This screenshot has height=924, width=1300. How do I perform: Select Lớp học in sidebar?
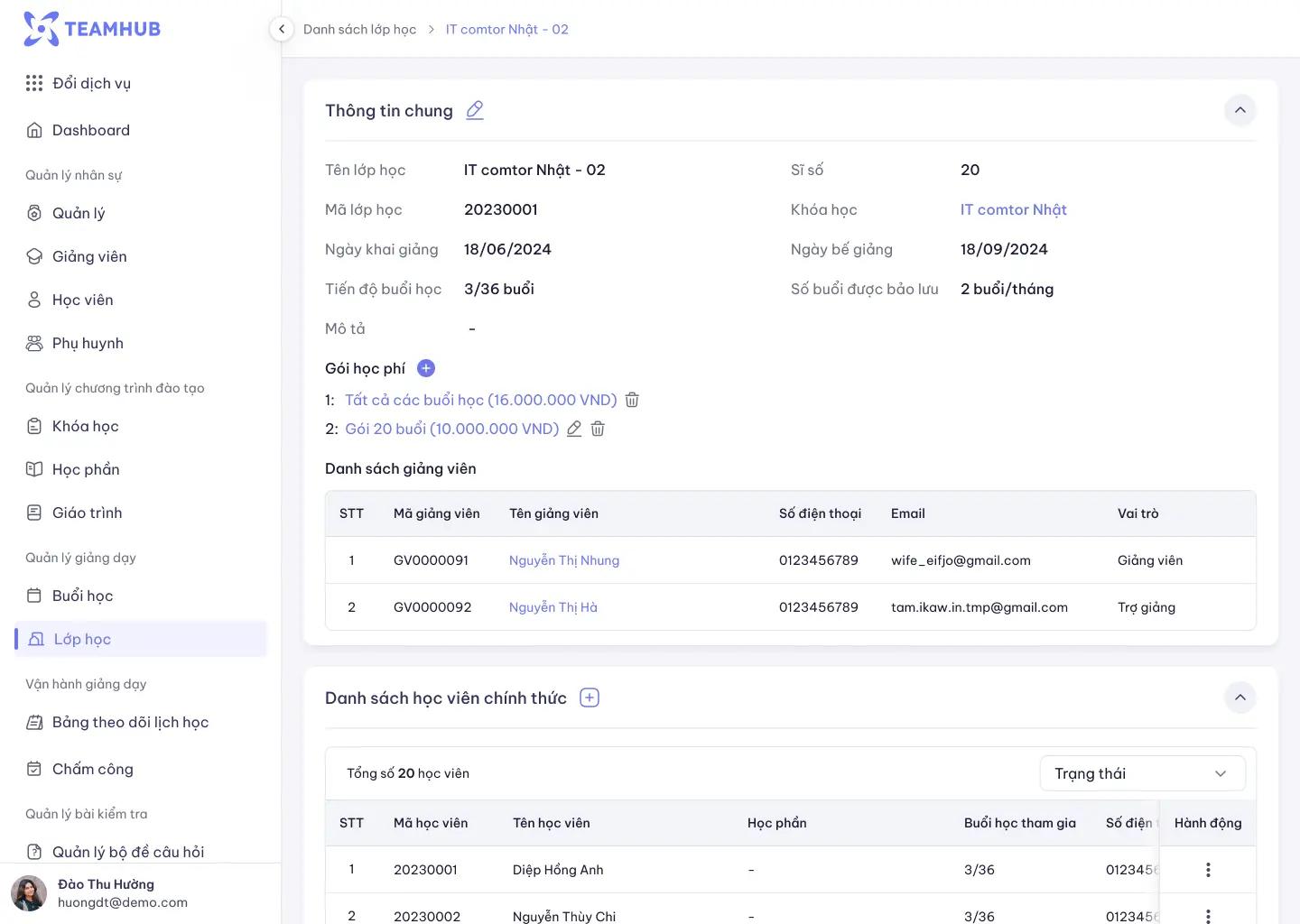tap(141, 639)
